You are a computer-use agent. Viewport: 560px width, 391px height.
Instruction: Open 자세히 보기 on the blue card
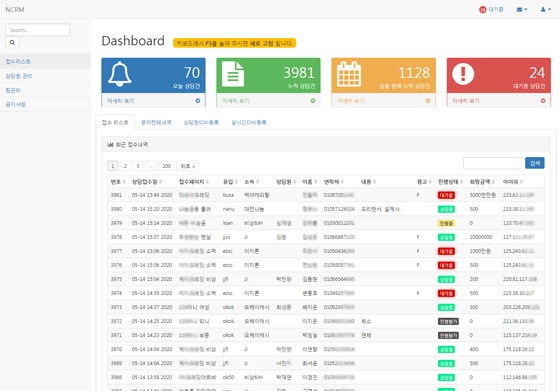(121, 101)
